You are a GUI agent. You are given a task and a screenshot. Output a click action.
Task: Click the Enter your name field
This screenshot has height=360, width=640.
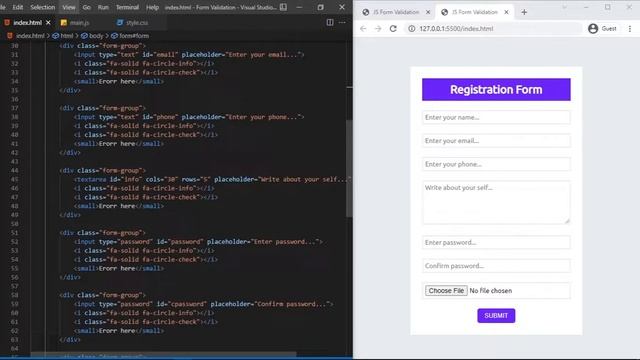[496, 118]
